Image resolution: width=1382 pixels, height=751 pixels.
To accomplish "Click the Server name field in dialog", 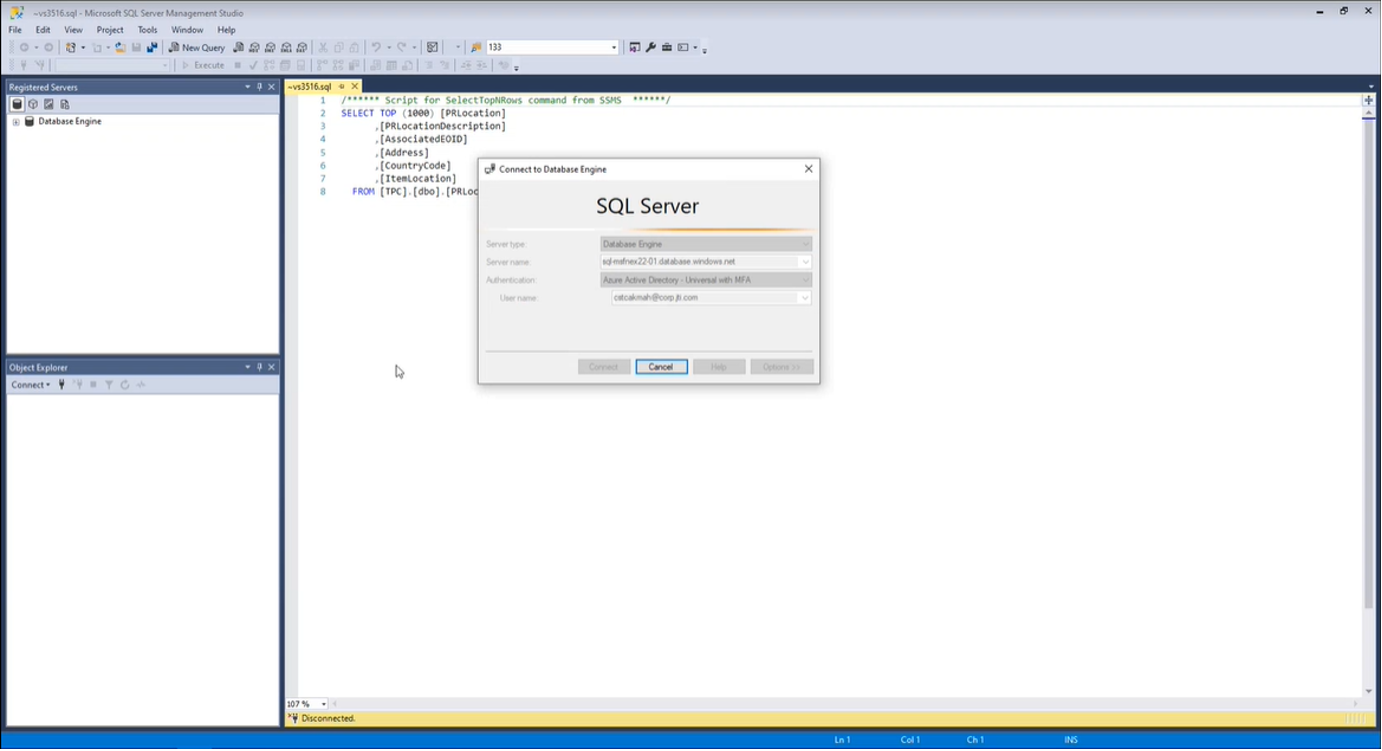I will [706, 262].
